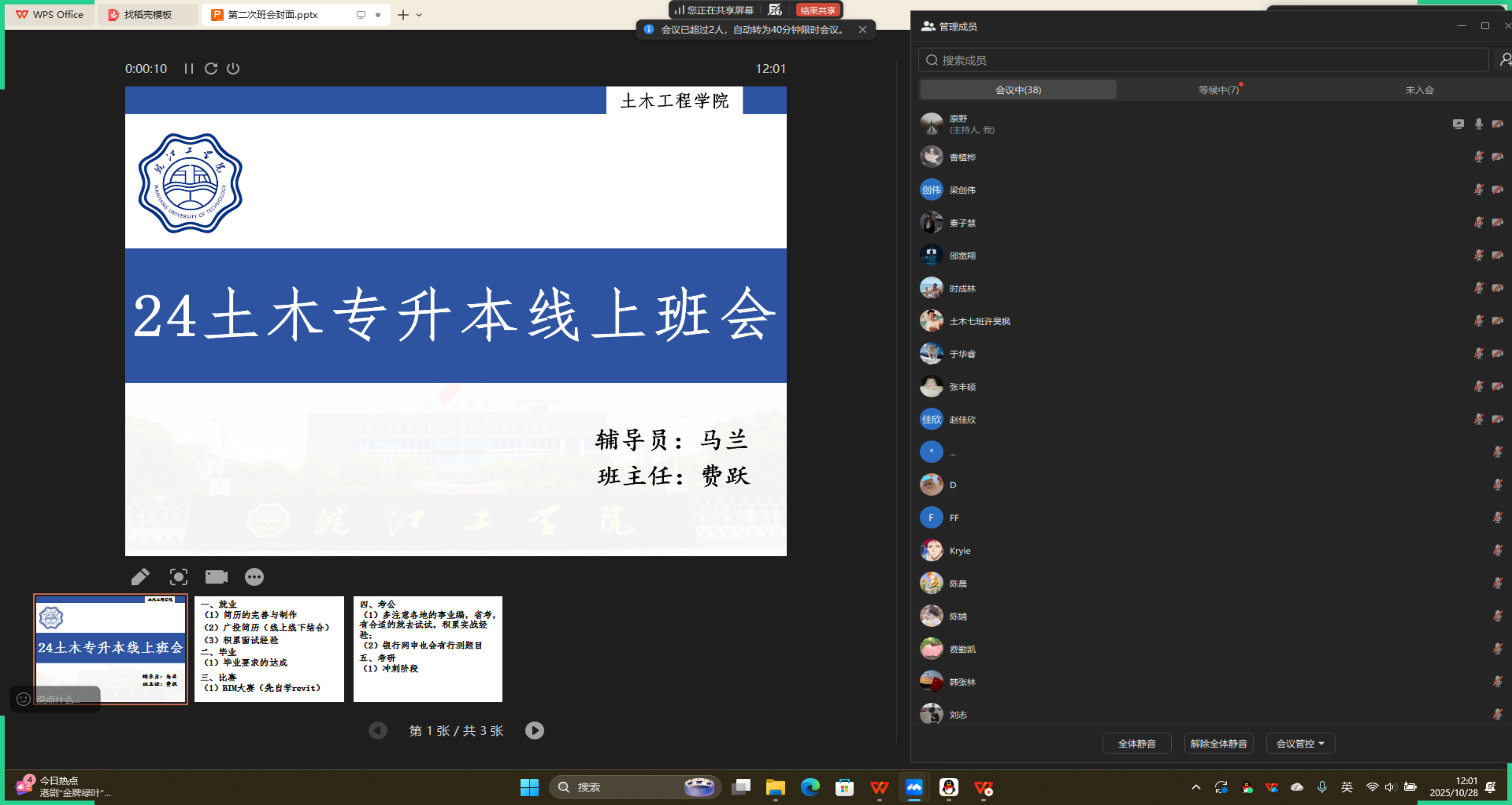Open the pause button beside the meeting timer
Image resolution: width=1512 pixels, height=805 pixels.
[x=189, y=69]
